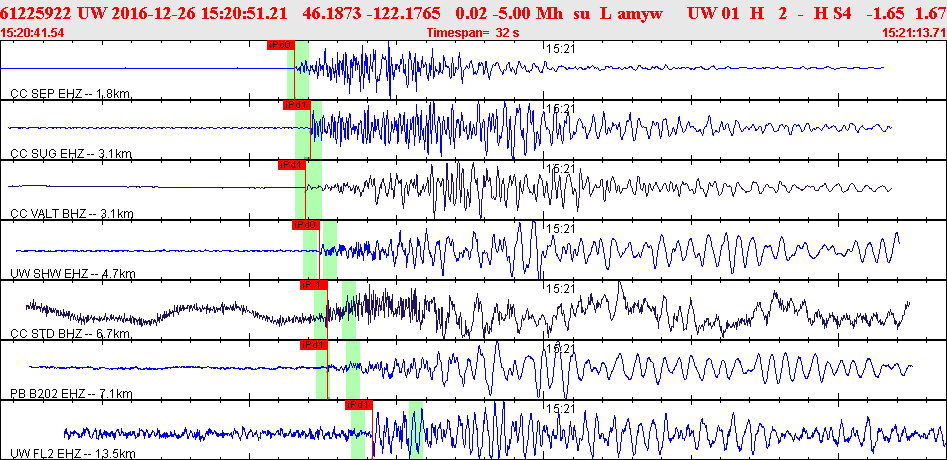Click the second green window on SHW trace
The height and width of the screenshot is (460, 947).
(x=330, y=249)
